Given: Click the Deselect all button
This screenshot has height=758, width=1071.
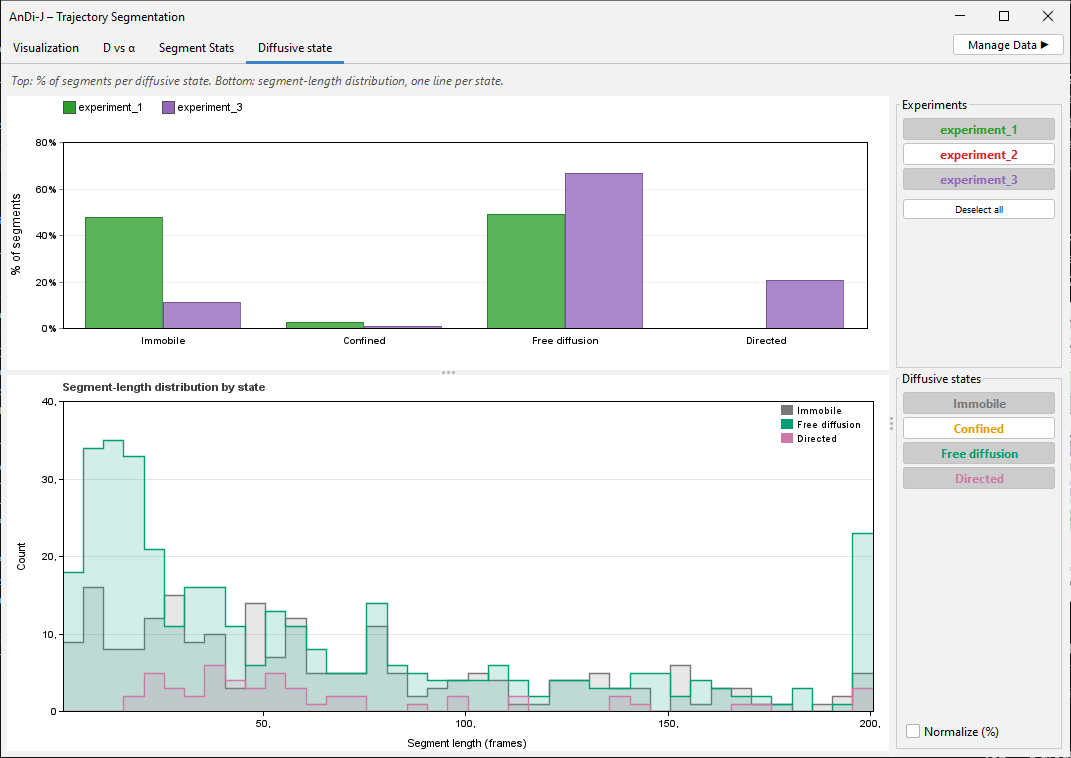Looking at the screenshot, I should [x=978, y=209].
